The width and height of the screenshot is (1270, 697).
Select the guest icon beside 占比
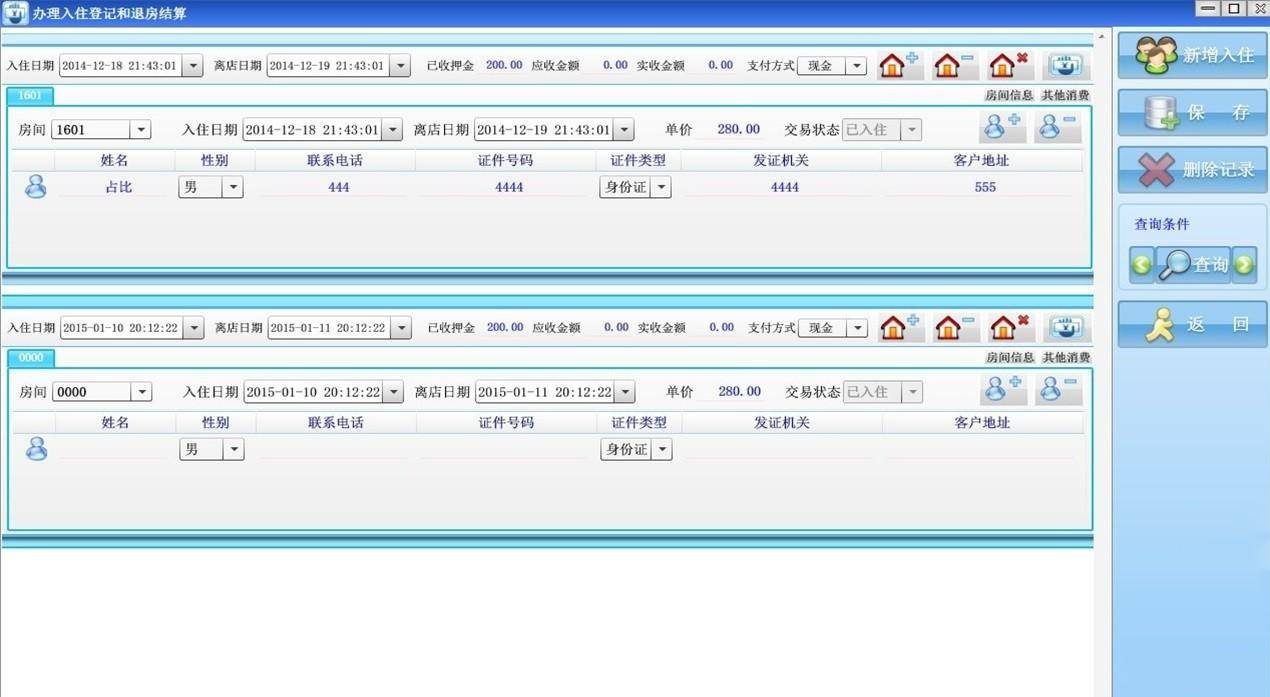tap(36, 186)
